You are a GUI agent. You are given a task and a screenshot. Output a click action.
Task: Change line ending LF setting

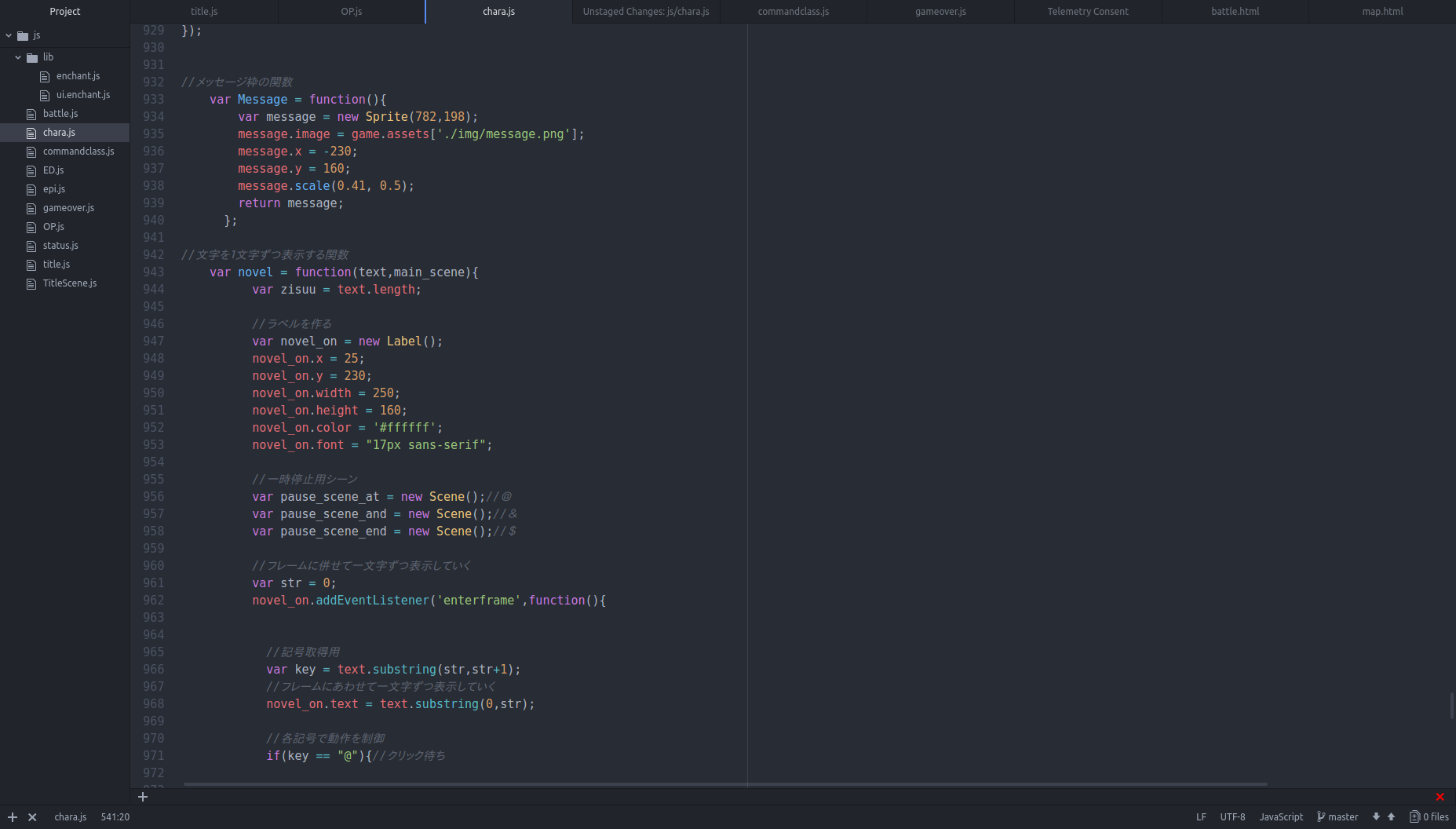[x=1201, y=817]
